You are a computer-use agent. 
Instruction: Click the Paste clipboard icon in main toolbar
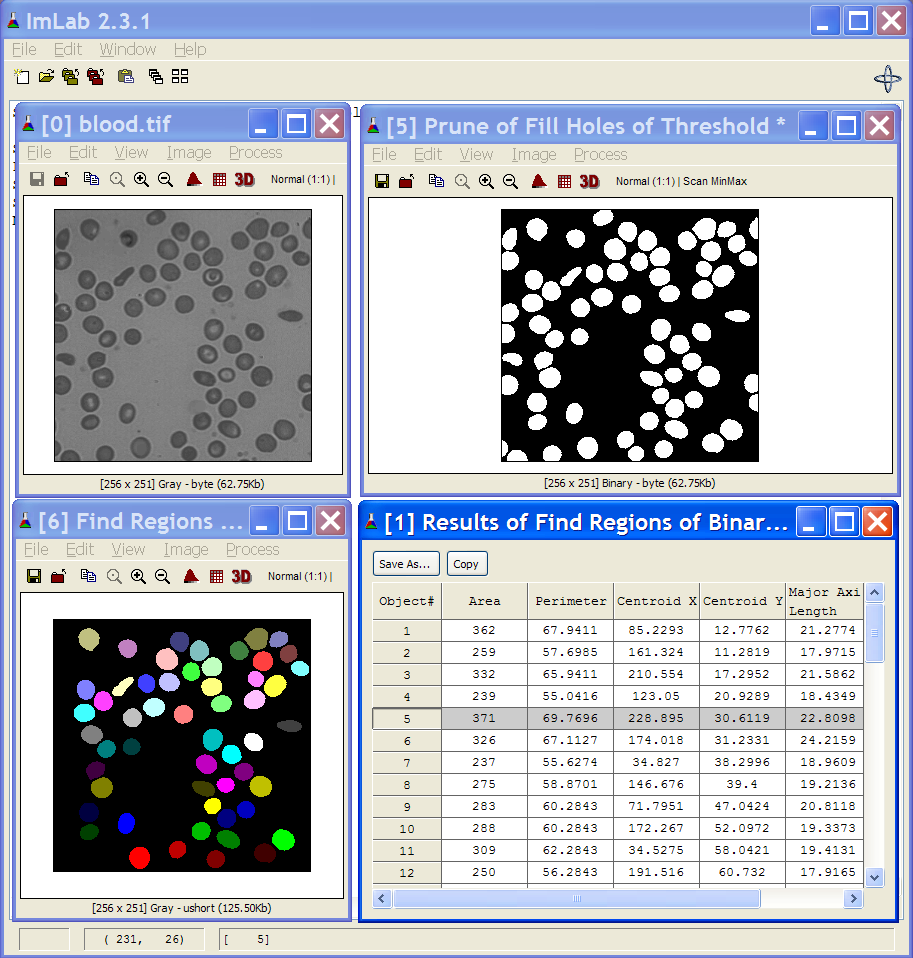[x=126, y=76]
